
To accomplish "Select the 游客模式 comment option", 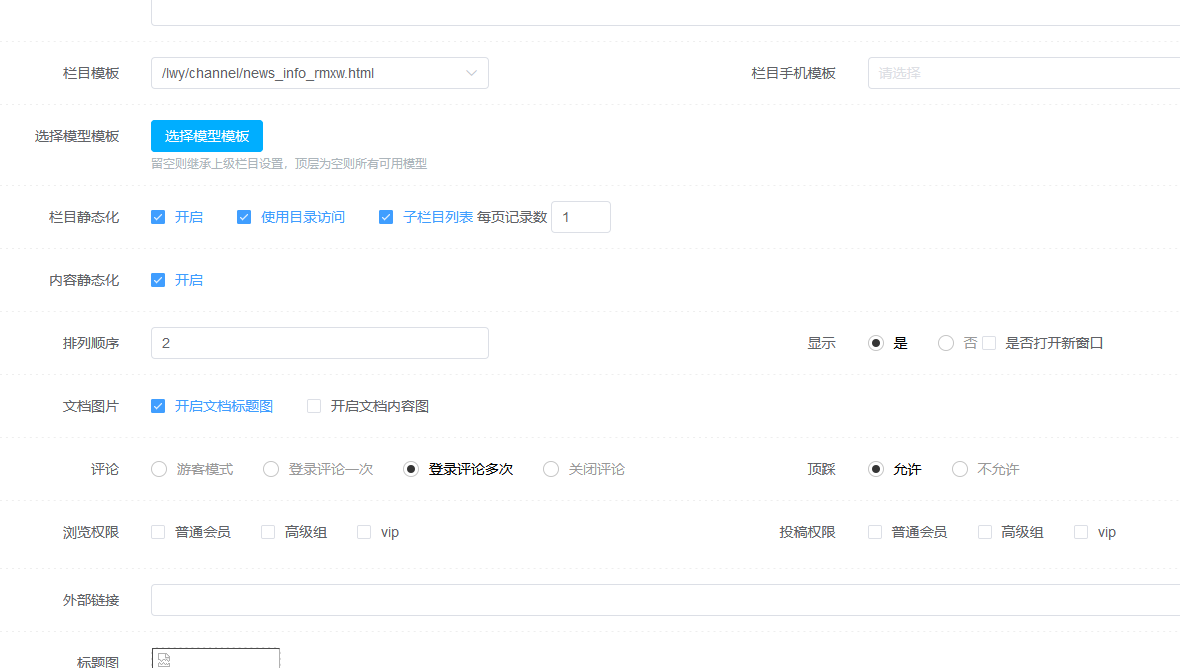I will [159, 469].
